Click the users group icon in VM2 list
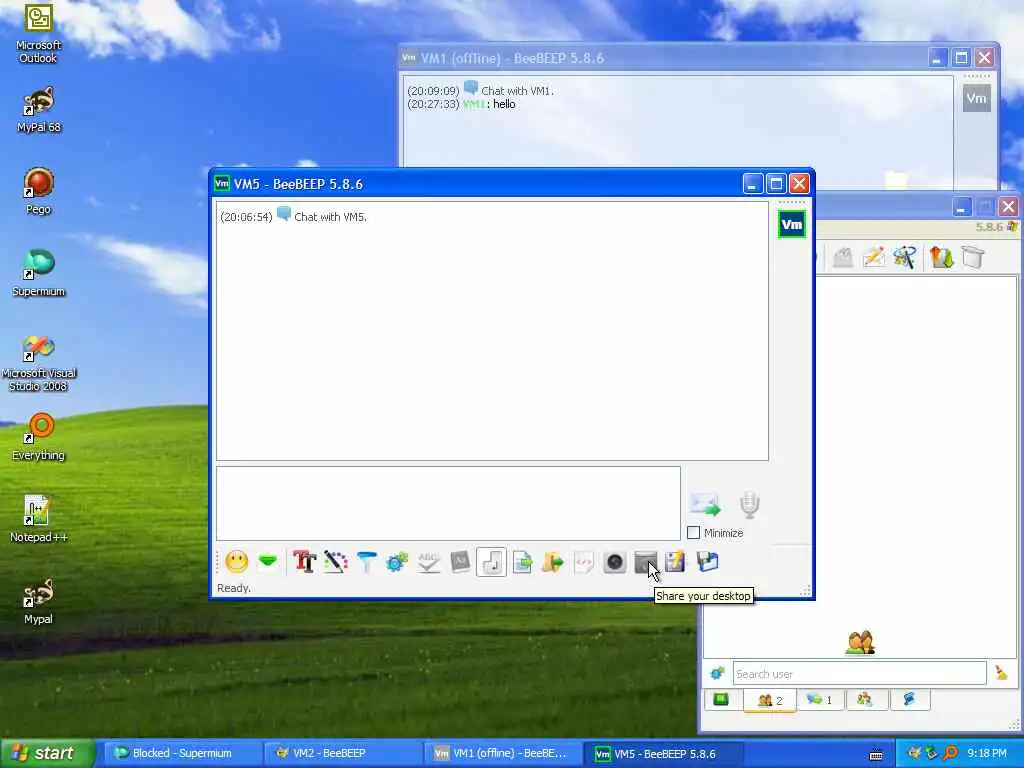Screen dimensions: 1024x768 click(x=859, y=643)
